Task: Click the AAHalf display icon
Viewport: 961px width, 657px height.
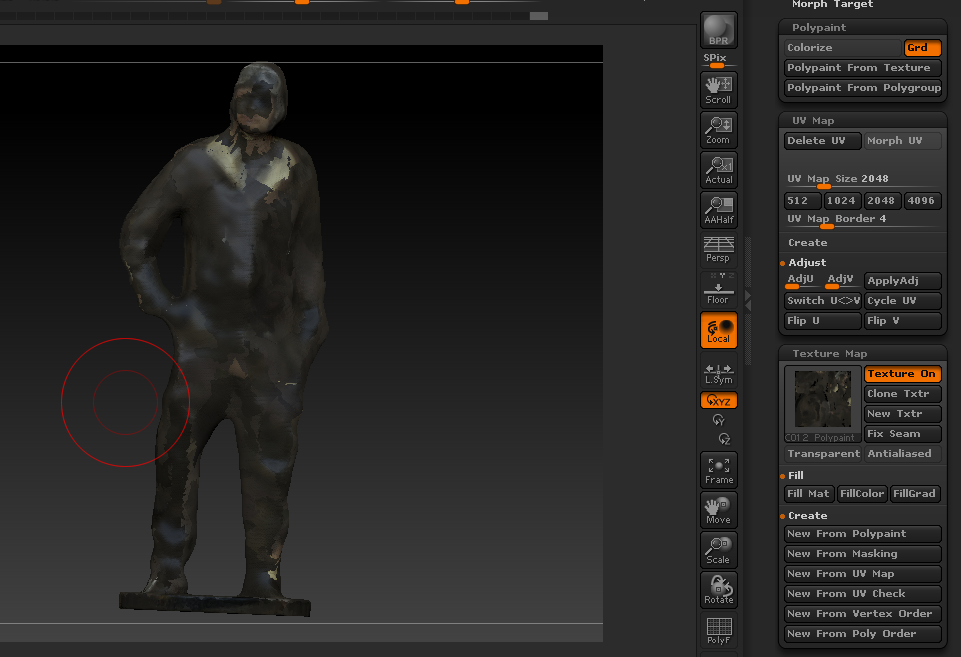Action: click(x=718, y=210)
